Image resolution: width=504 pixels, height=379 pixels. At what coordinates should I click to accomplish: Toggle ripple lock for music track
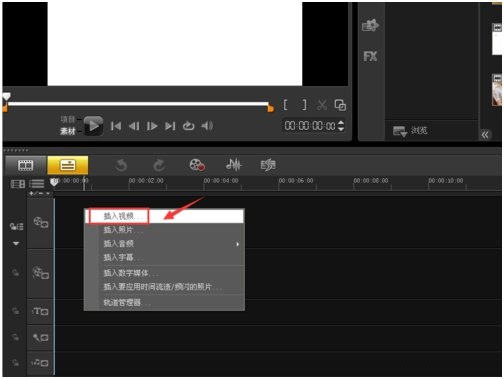15,362
